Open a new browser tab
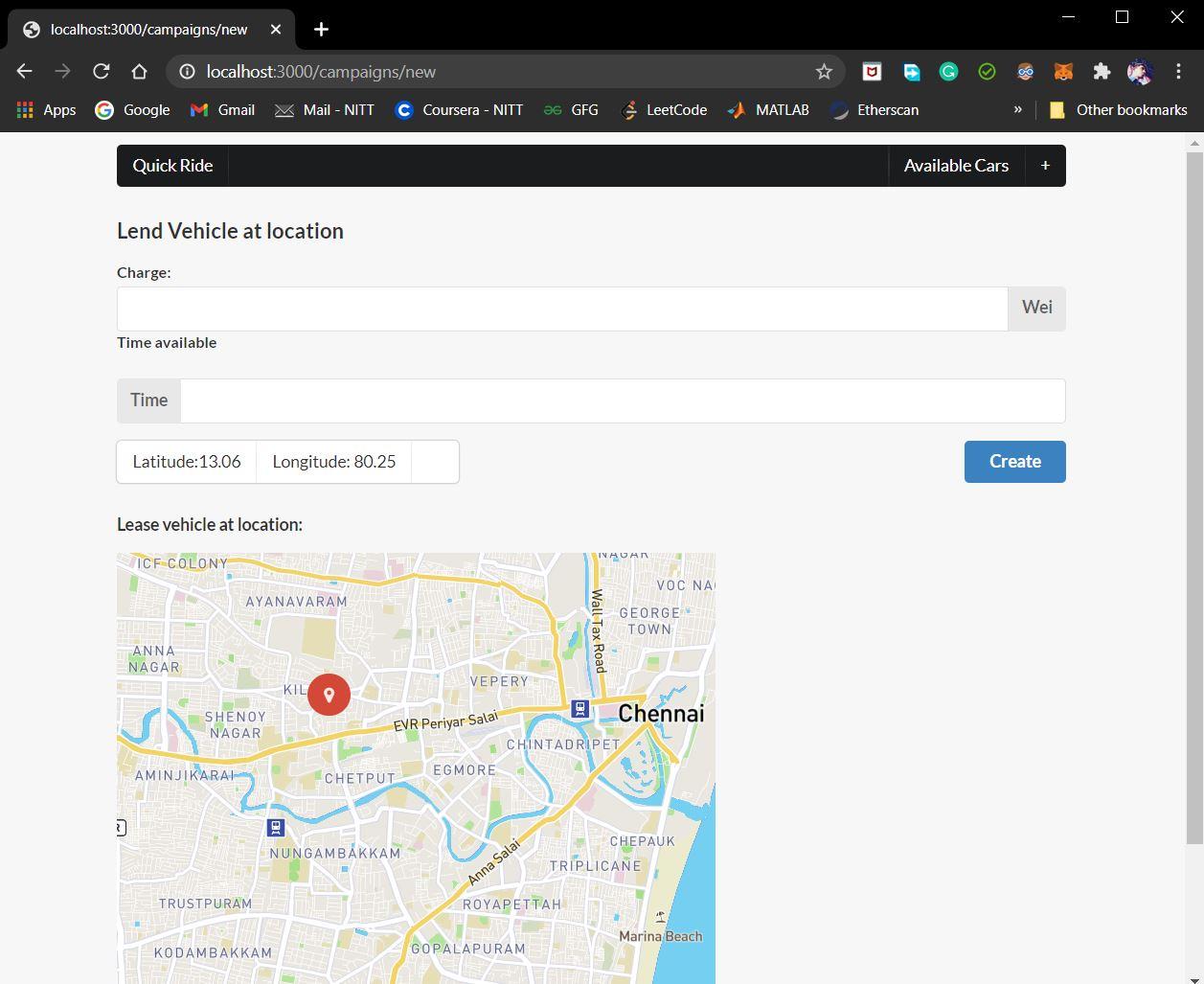The width and height of the screenshot is (1204, 984). click(x=321, y=30)
